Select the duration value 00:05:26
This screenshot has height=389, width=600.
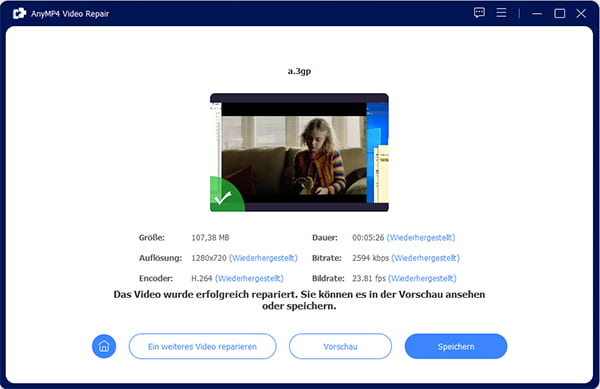pyautogui.click(x=368, y=238)
